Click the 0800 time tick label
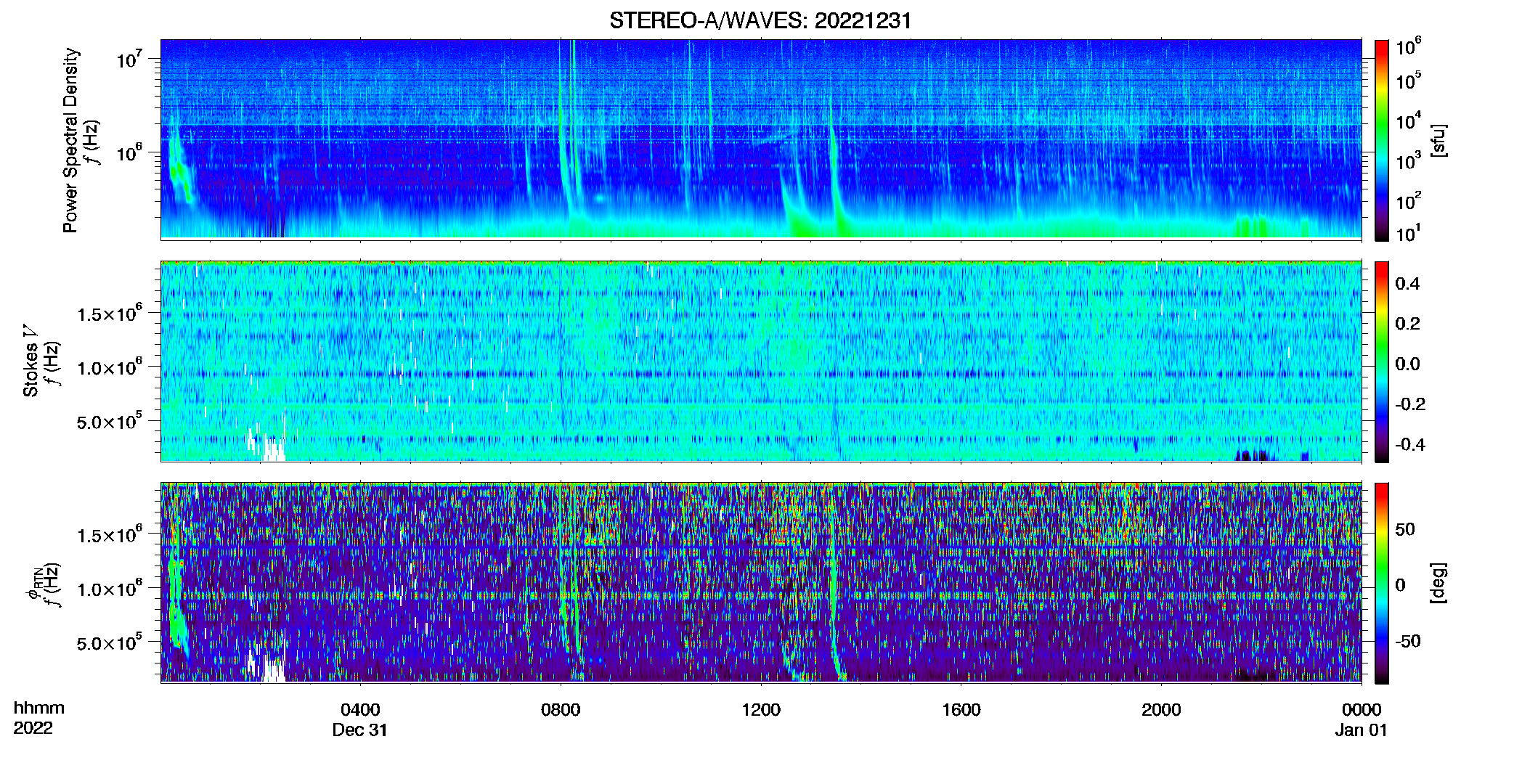 click(x=561, y=710)
